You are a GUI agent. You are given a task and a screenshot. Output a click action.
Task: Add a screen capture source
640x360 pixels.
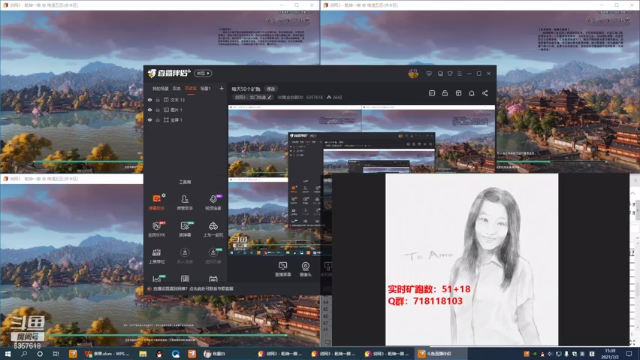coord(283,269)
